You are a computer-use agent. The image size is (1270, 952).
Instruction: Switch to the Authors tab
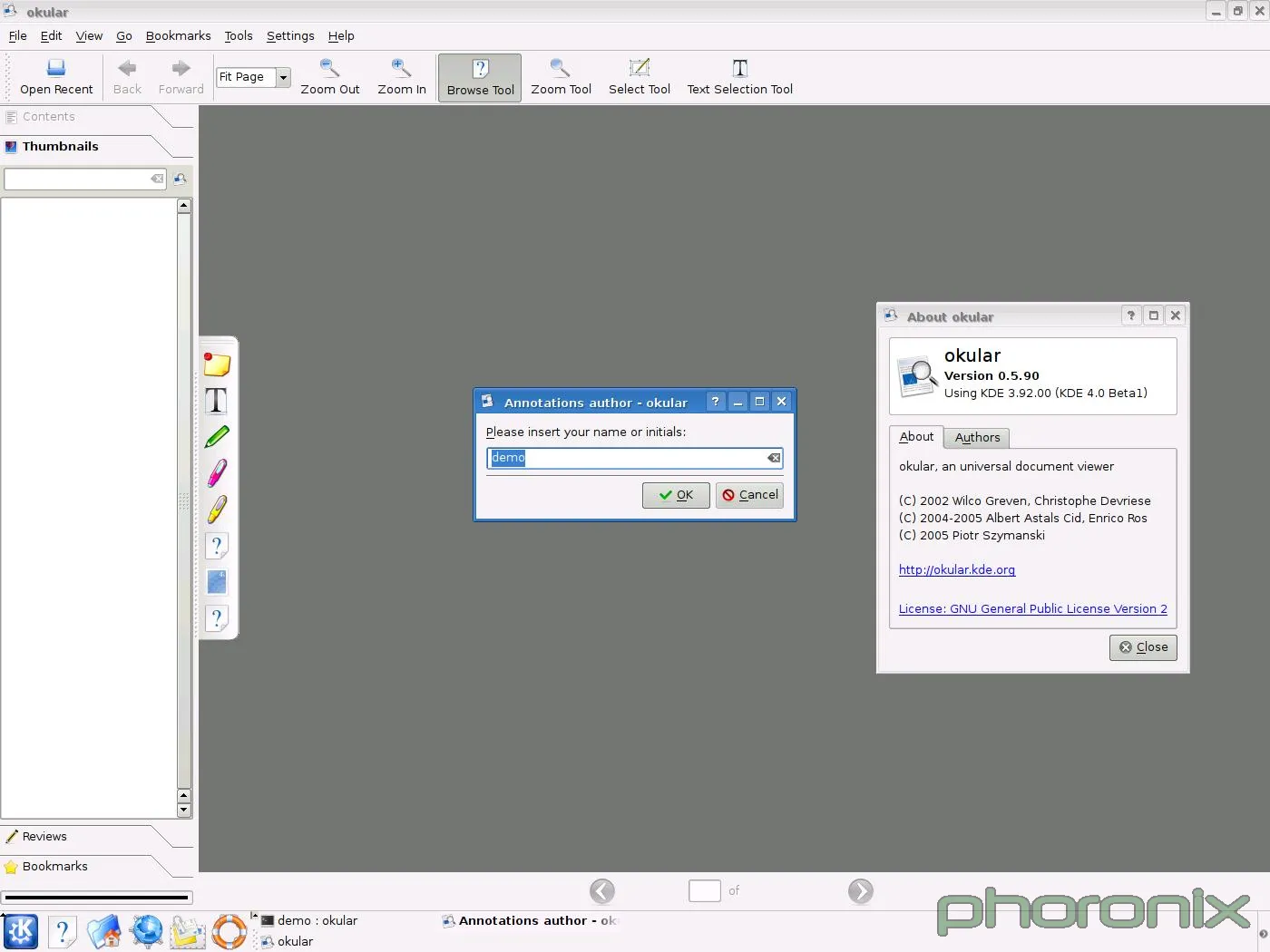coord(977,438)
